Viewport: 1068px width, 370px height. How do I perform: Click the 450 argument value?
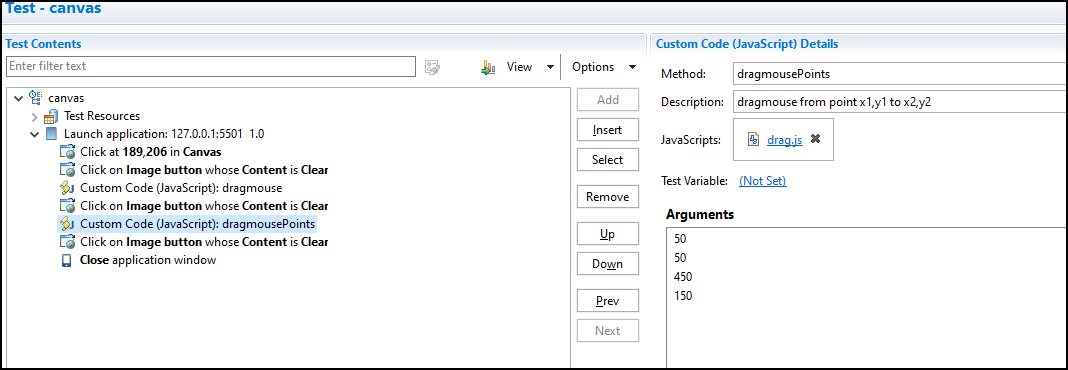coord(683,277)
